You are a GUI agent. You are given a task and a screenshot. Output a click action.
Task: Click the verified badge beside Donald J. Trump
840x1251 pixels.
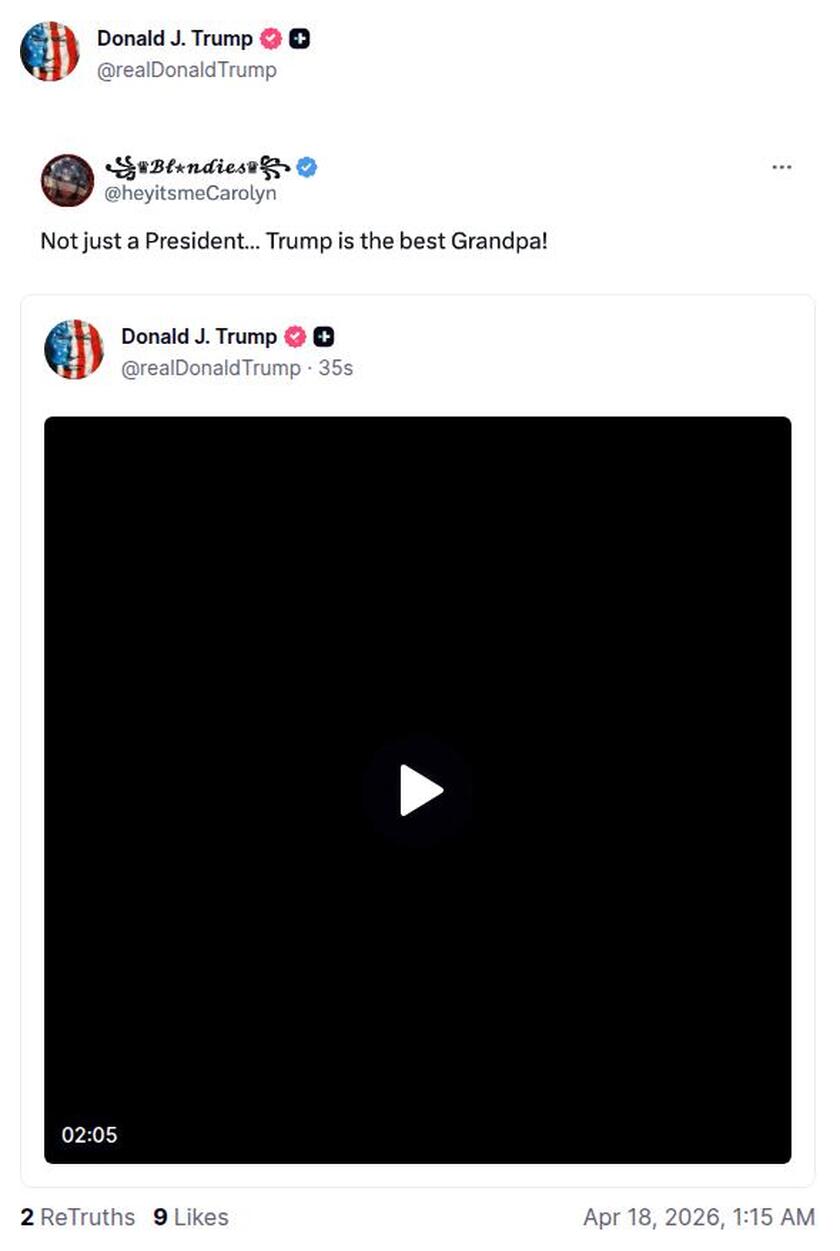pyautogui.click(x=268, y=39)
